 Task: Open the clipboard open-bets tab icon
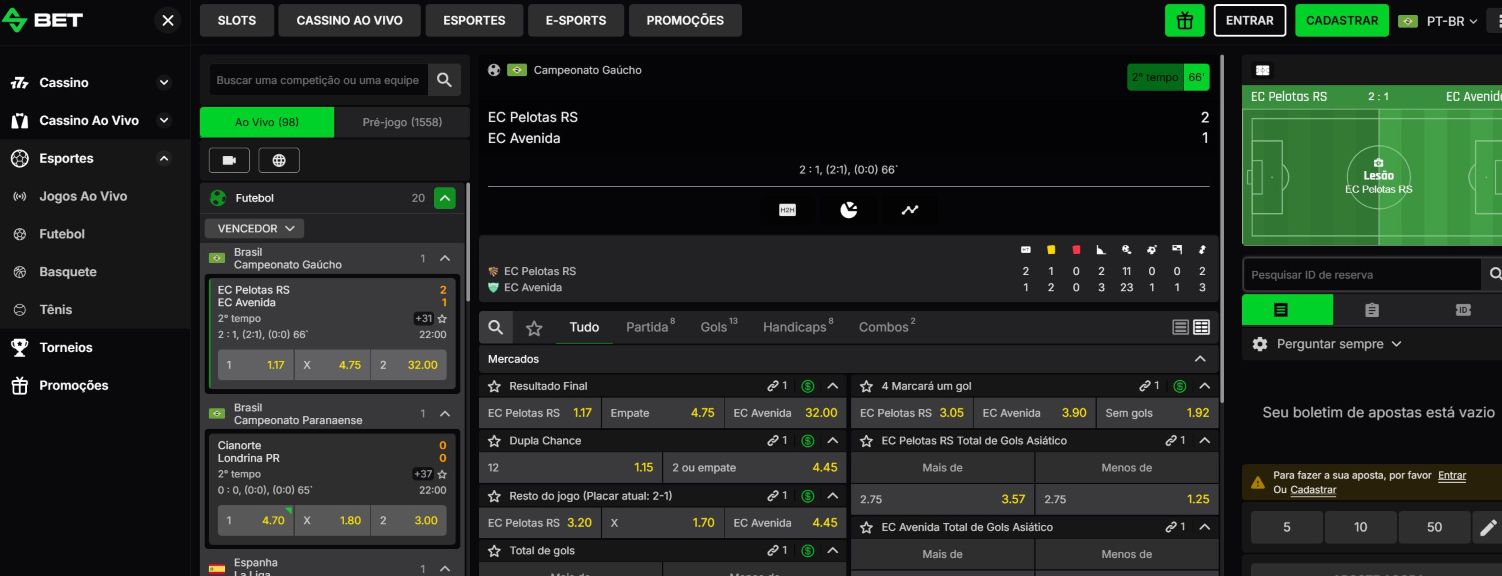(1372, 310)
